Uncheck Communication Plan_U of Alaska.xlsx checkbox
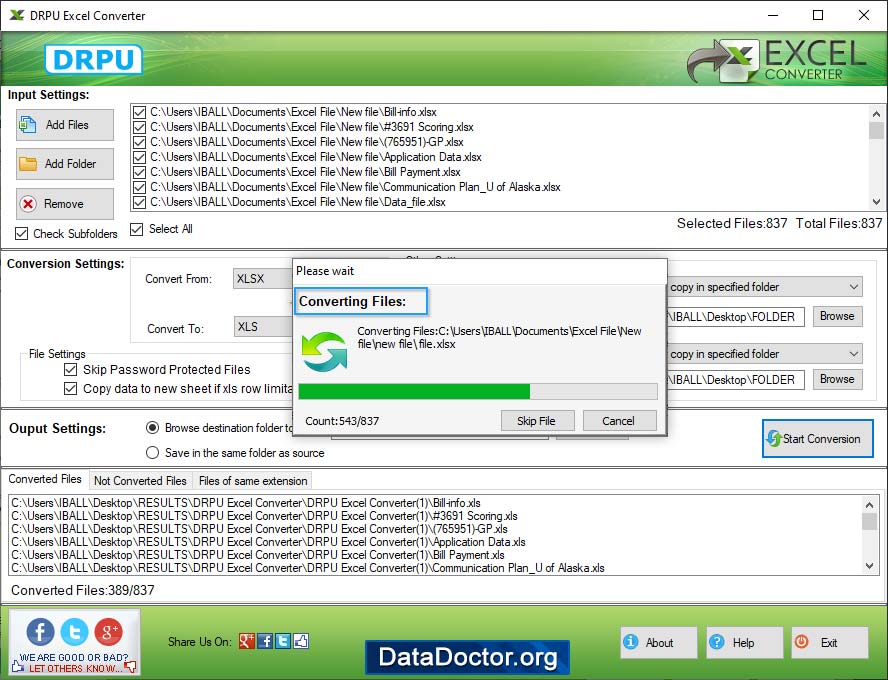The height and width of the screenshot is (680, 888). pyautogui.click(x=139, y=187)
